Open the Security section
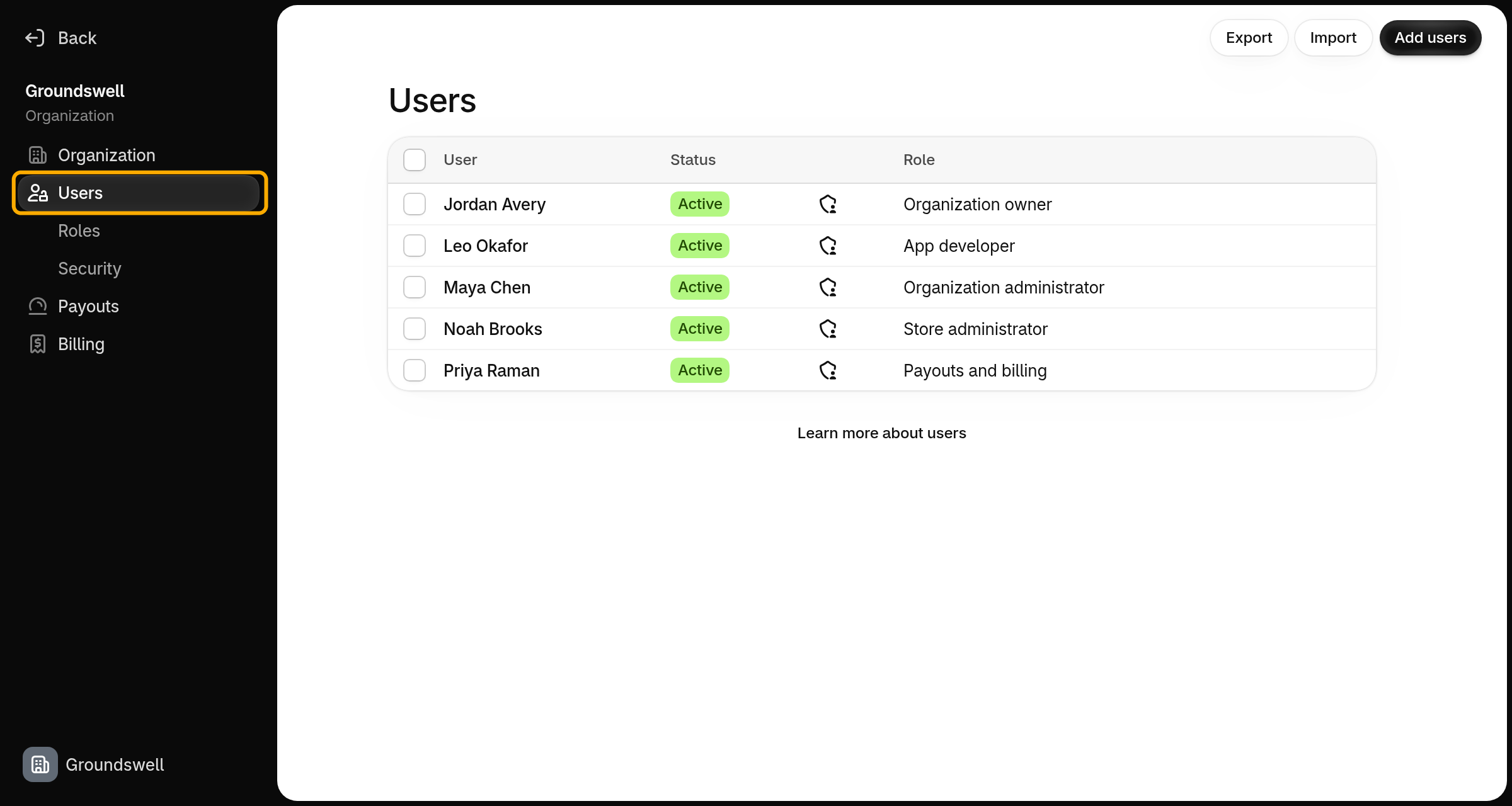Image resolution: width=1512 pixels, height=806 pixels. [x=139, y=268]
